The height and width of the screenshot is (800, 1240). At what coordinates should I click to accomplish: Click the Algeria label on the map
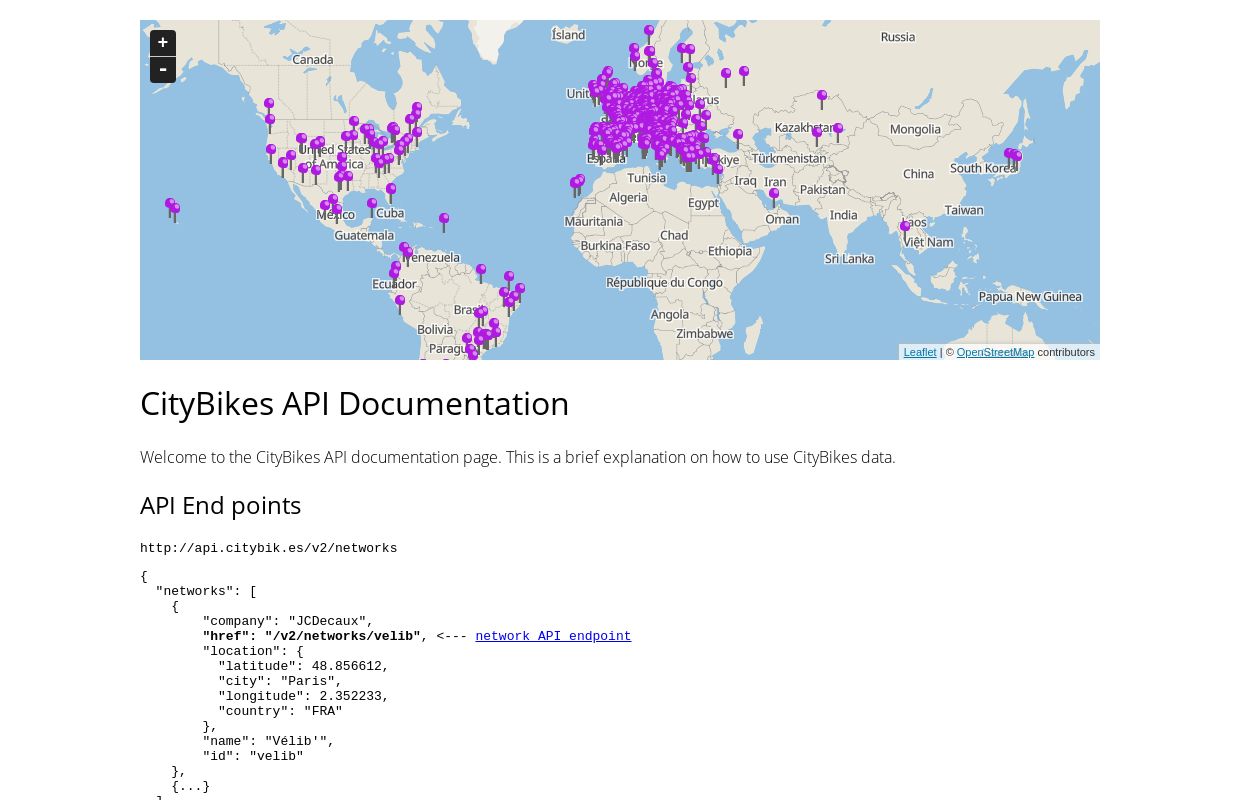[628, 197]
